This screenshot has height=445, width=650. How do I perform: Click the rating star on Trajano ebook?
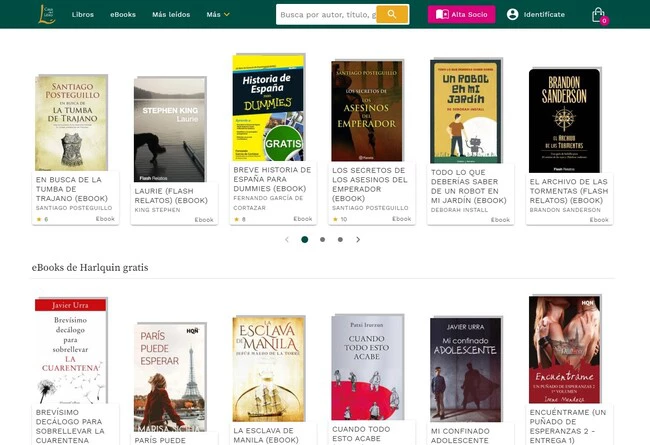pos(39,219)
